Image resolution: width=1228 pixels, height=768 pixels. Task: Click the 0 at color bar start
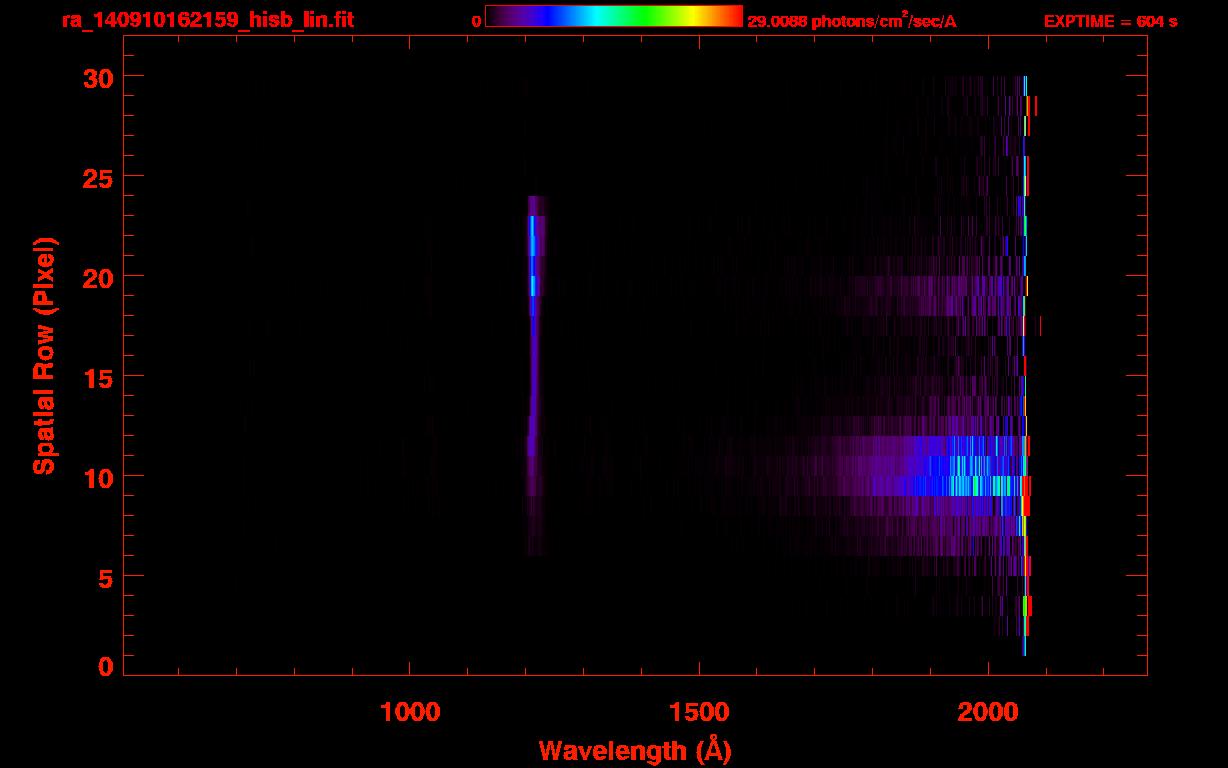point(477,21)
